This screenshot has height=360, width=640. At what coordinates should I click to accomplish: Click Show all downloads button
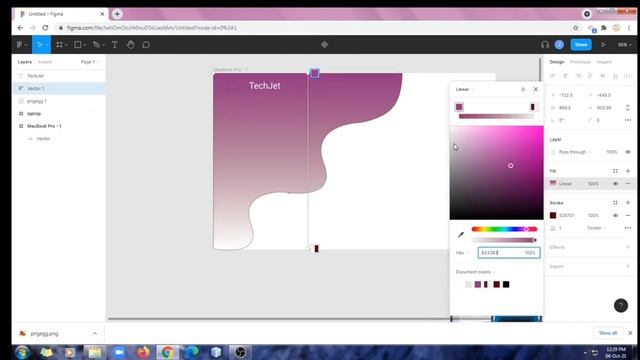point(608,333)
